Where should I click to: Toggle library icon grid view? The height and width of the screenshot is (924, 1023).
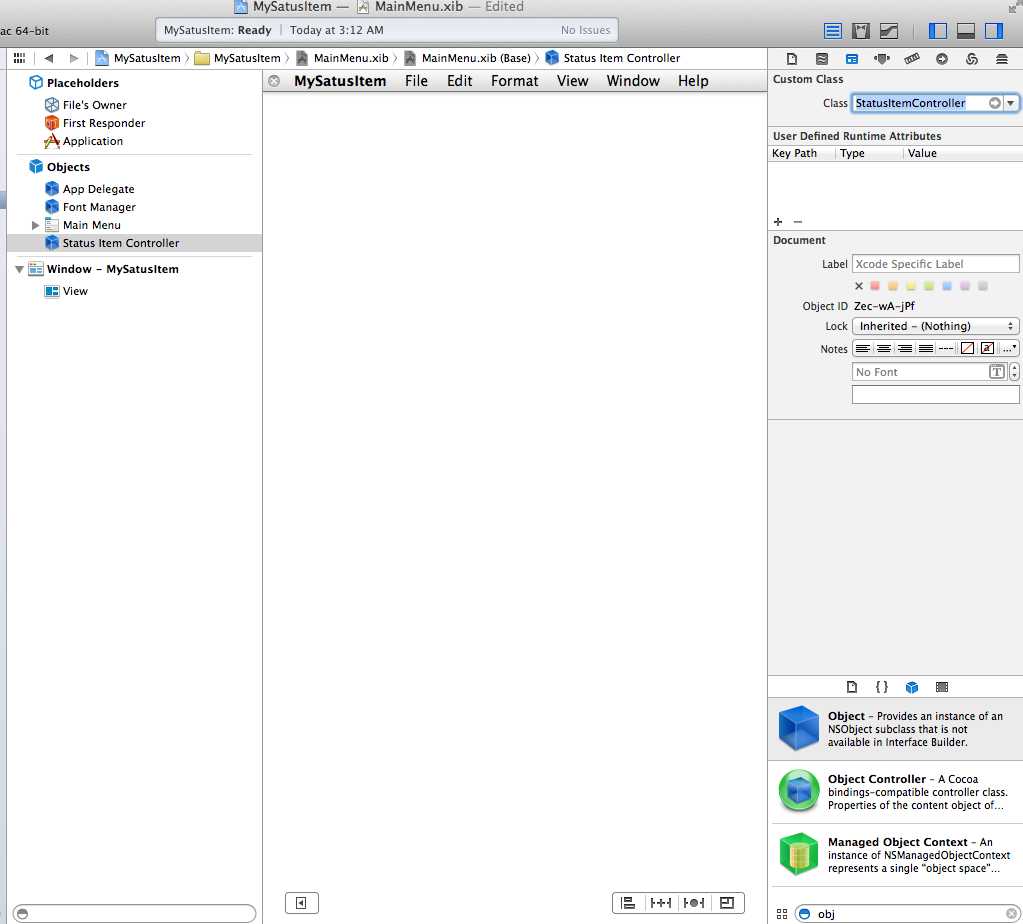(782, 914)
